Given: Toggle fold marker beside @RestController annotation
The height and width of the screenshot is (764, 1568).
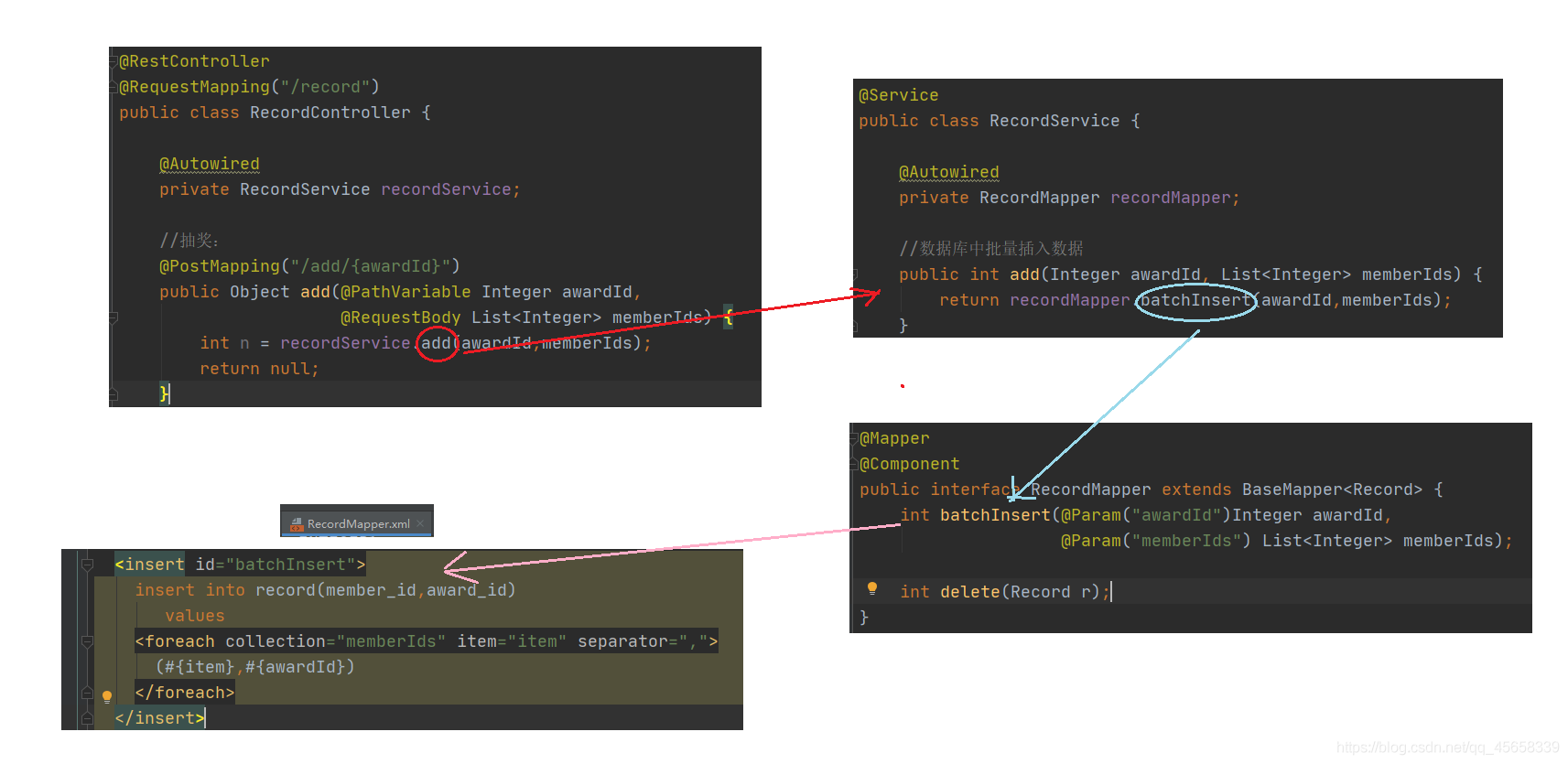Looking at the screenshot, I should [114, 61].
